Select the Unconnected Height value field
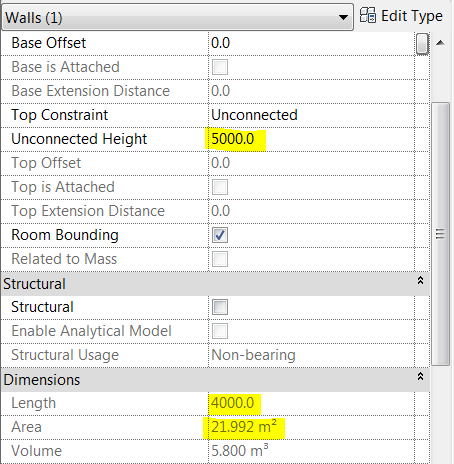 pos(311,139)
